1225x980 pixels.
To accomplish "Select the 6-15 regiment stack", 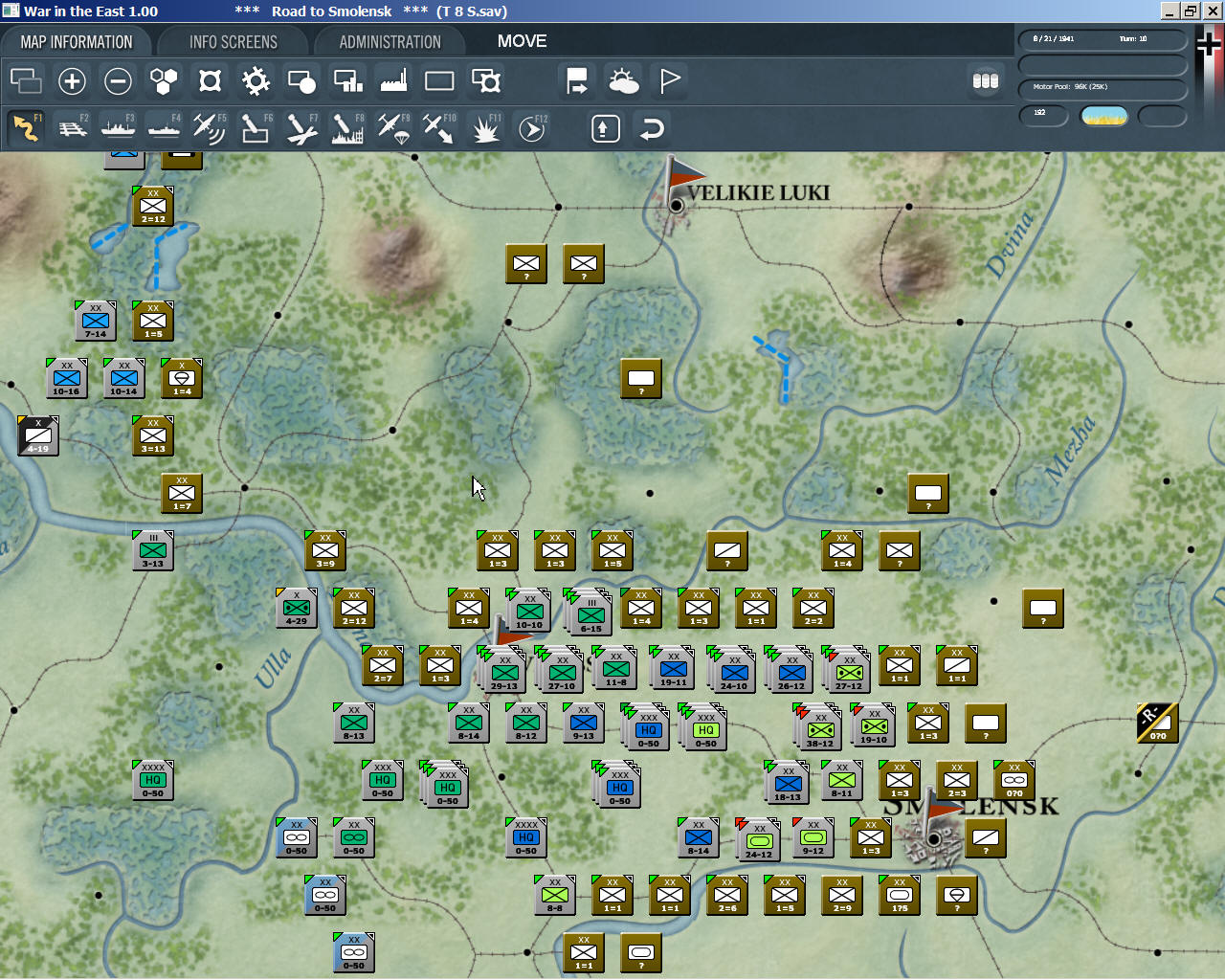I will click(x=589, y=612).
